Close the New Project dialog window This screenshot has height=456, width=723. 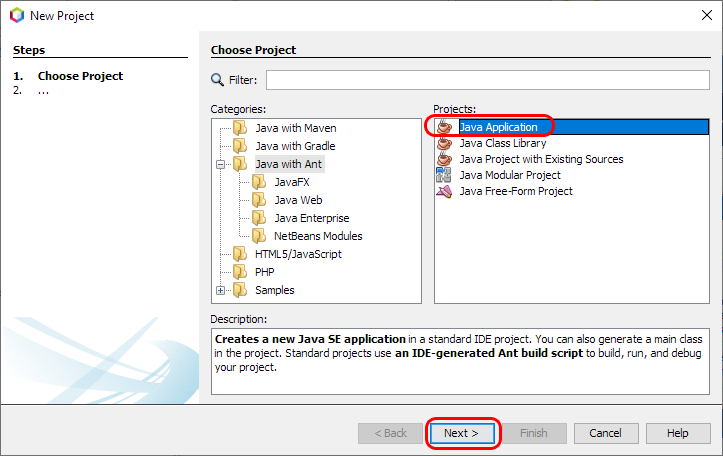(x=700, y=16)
